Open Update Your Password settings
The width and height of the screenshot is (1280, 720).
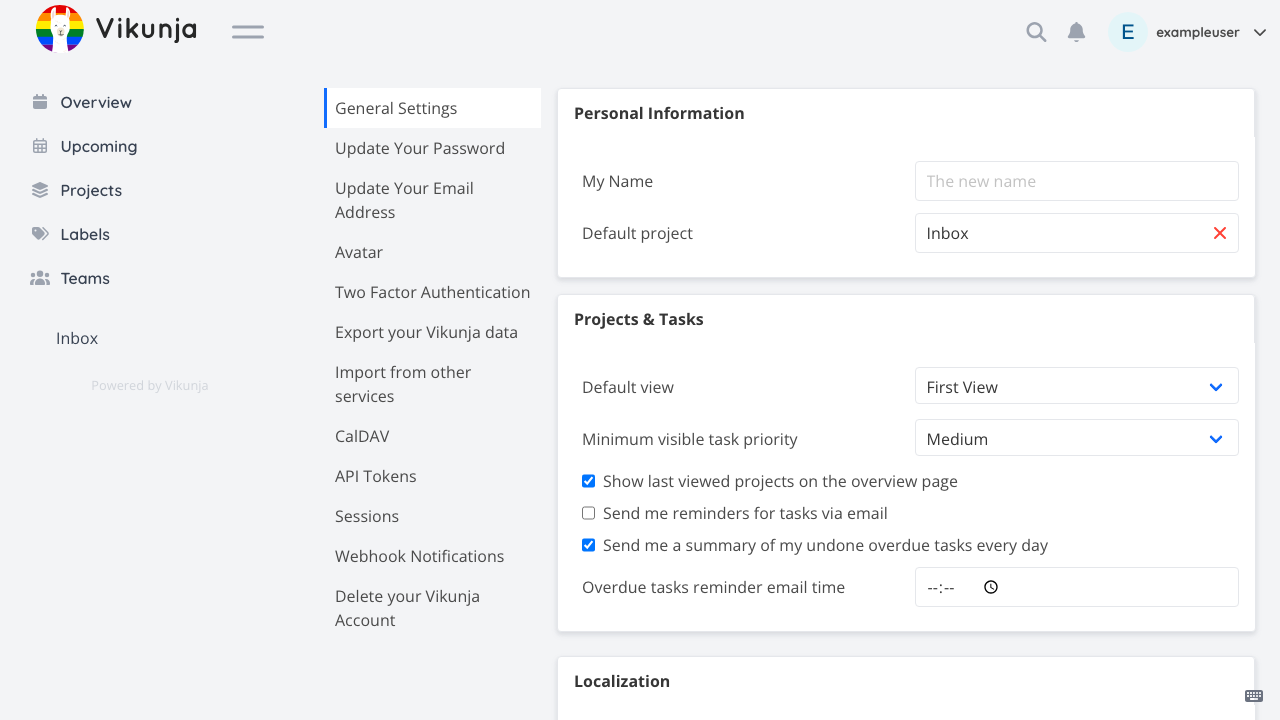[433, 148]
